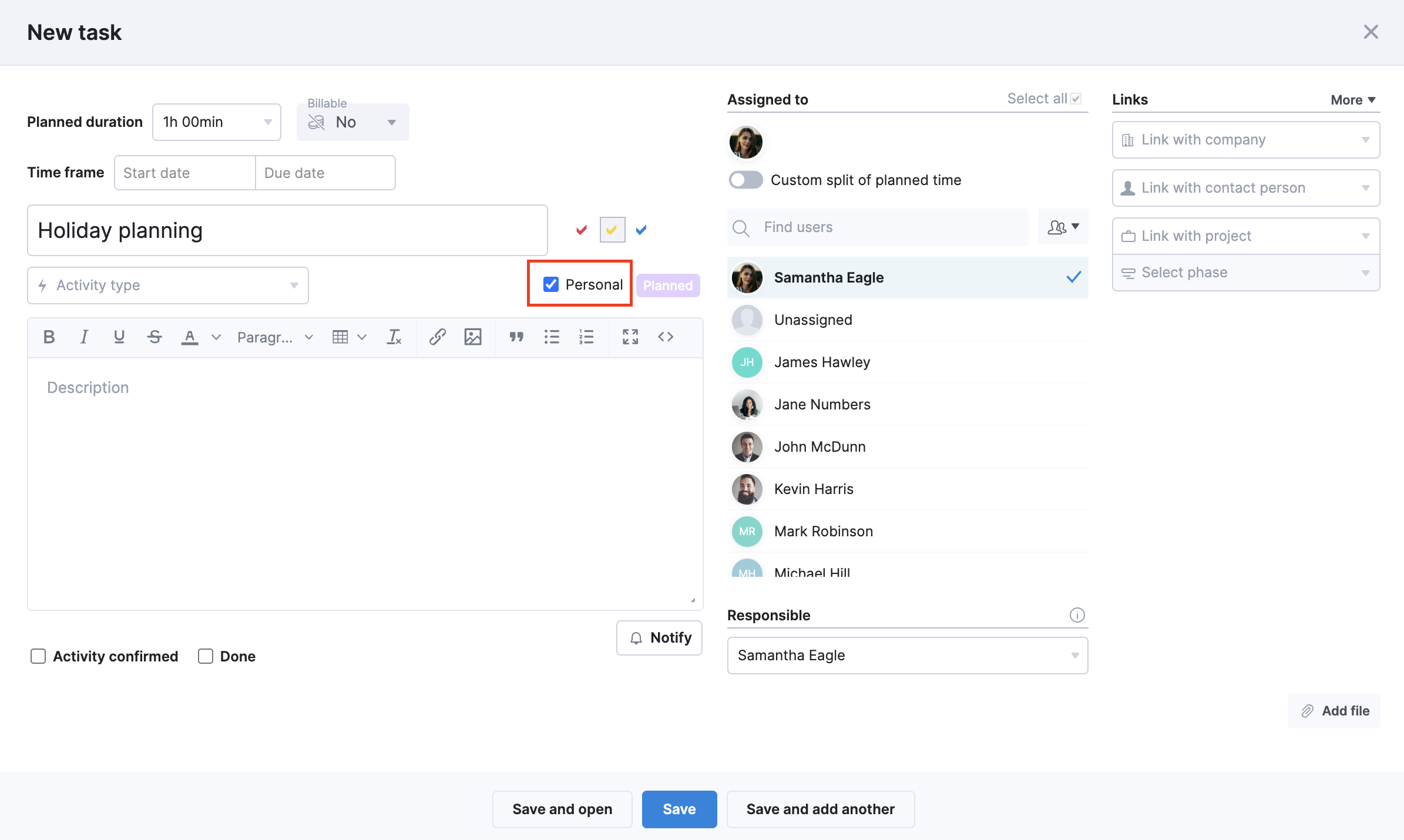Apply bold formatting in the description toolbar
The image size is (1404, 840).
pyautogui.click(x=49, y=337)
